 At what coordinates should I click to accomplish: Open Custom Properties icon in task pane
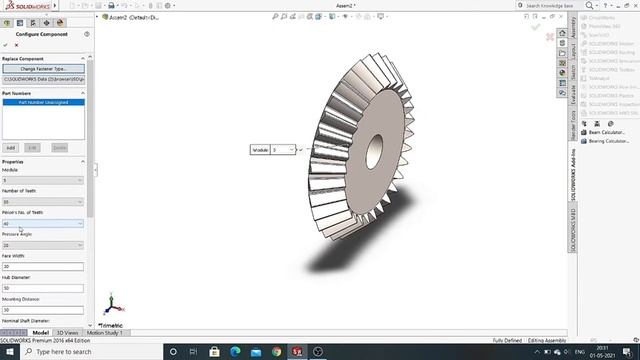pos(562,83)
